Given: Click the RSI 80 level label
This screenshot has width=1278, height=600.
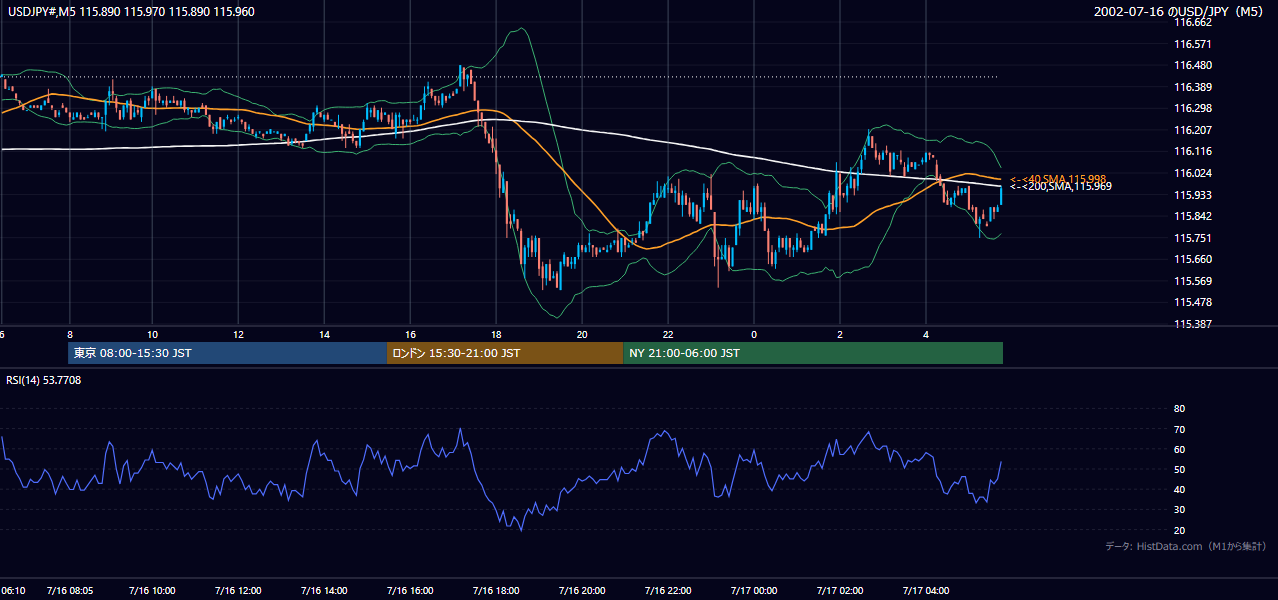Looking at the screenshot, I should (1179, 409).
